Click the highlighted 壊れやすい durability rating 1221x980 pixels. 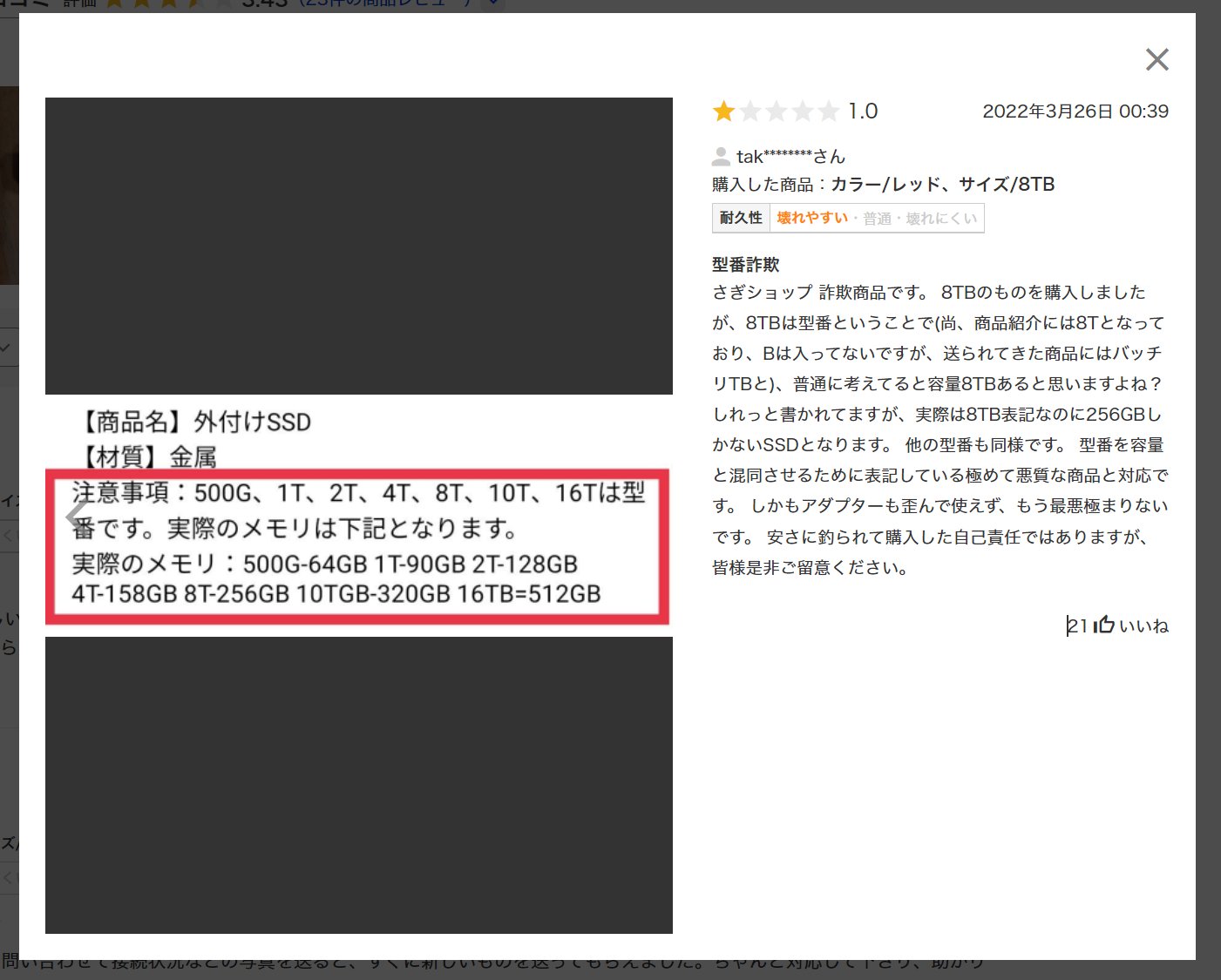coord(812,218)
